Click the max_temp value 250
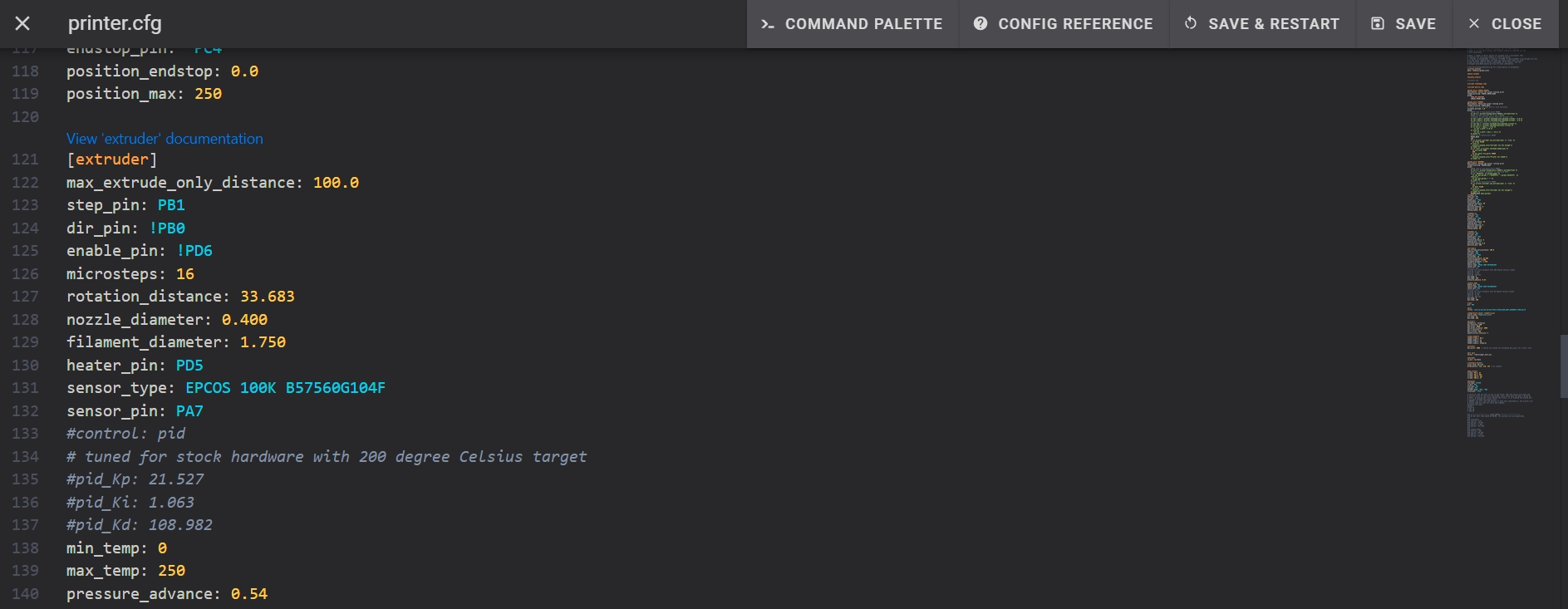The image size is (1568, 609). [171, 571]
